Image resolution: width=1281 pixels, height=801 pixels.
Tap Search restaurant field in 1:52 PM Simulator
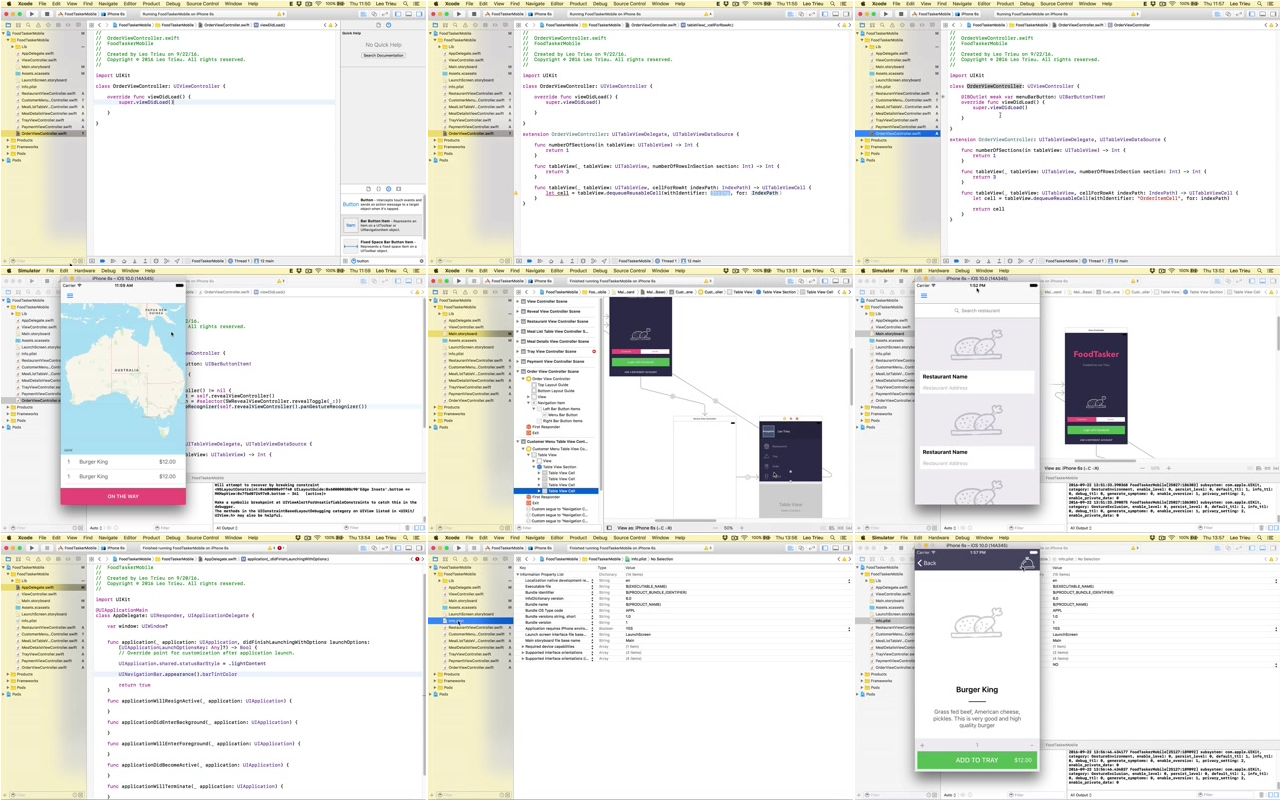tap(977, 311)
